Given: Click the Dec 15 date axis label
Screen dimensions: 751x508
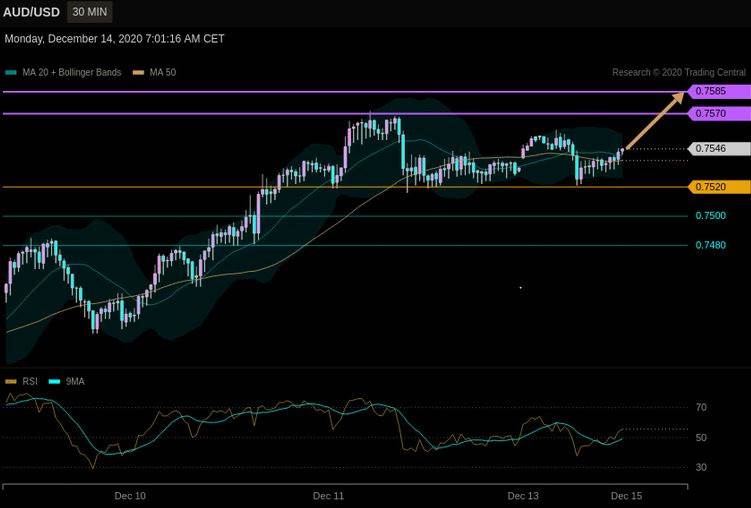Looking at the screenshot, I should pyautogui.click(x=626, y=496).
